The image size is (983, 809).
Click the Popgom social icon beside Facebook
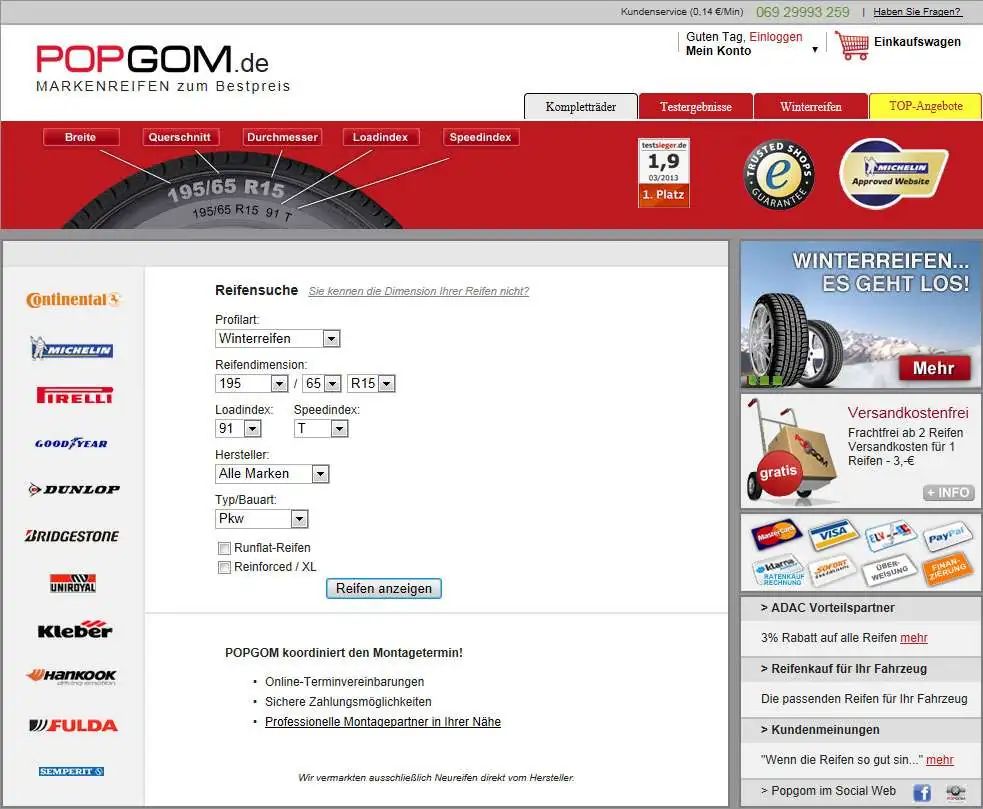point(955,793)
